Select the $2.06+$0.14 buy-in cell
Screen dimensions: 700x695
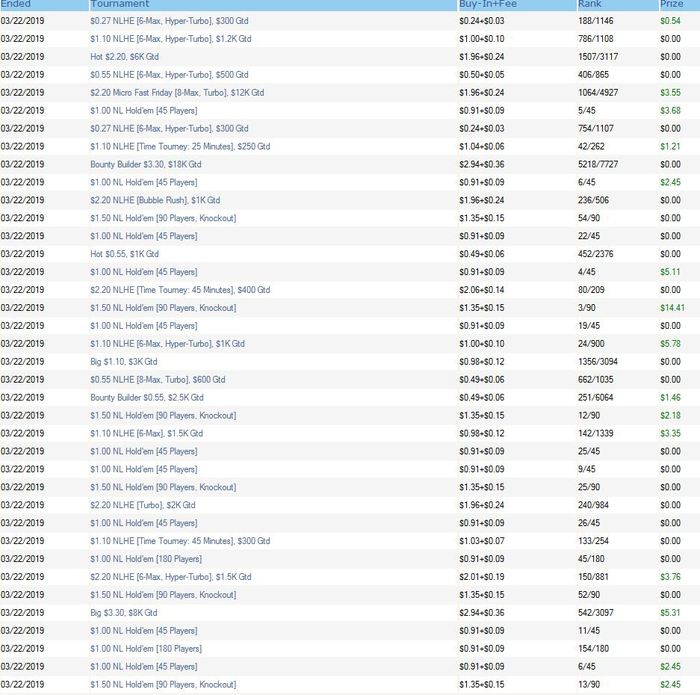[x=482, y=290]
